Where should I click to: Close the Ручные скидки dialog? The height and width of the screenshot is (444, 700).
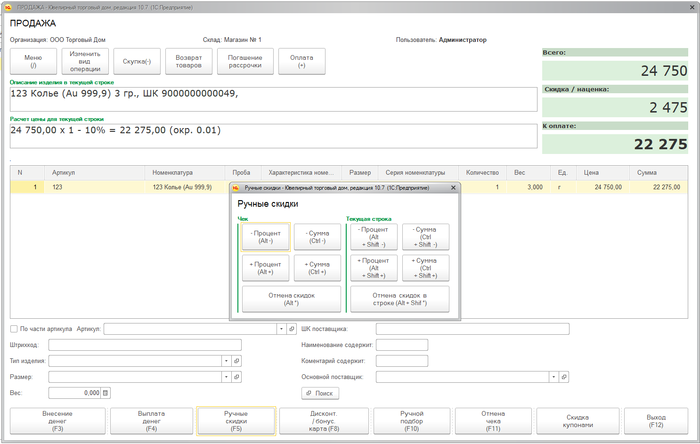pyautogui.click(x=453, y=187)
